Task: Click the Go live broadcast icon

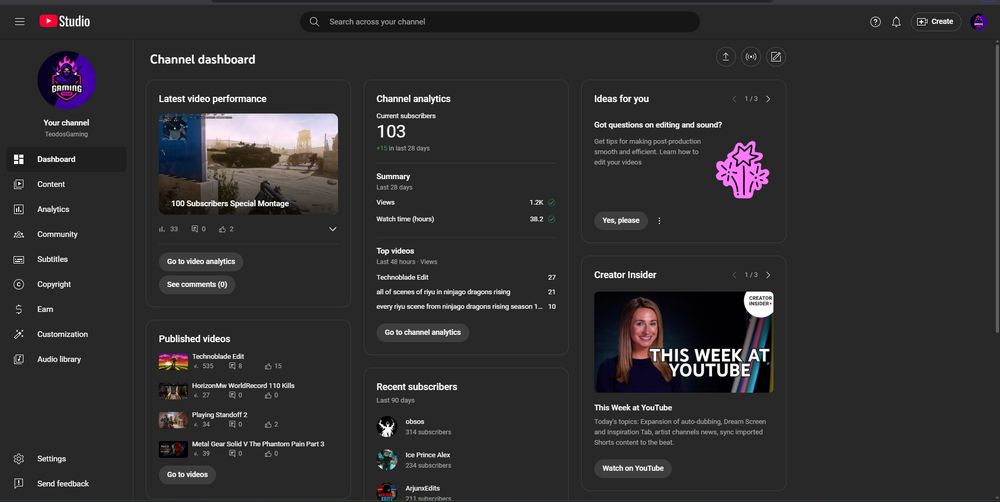Action: 751,57
